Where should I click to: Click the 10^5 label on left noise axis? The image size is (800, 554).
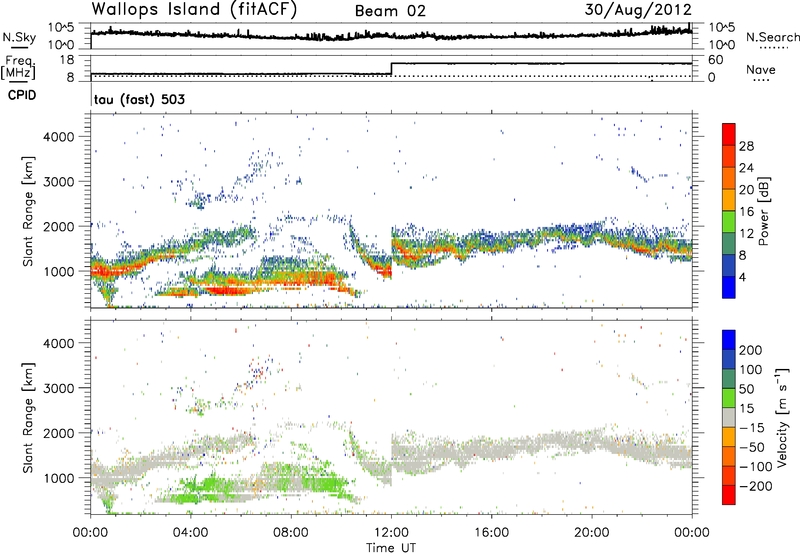click(61, 28)
